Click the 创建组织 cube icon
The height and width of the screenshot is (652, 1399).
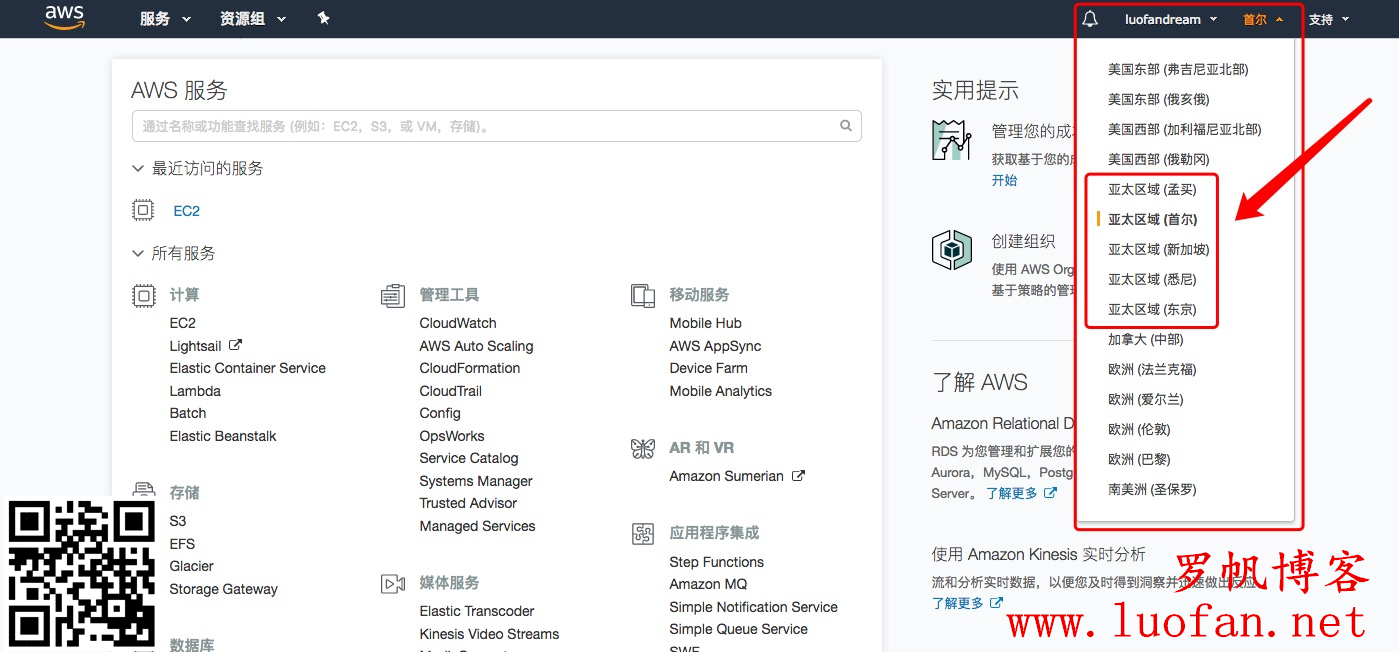(x=952, y=250)
